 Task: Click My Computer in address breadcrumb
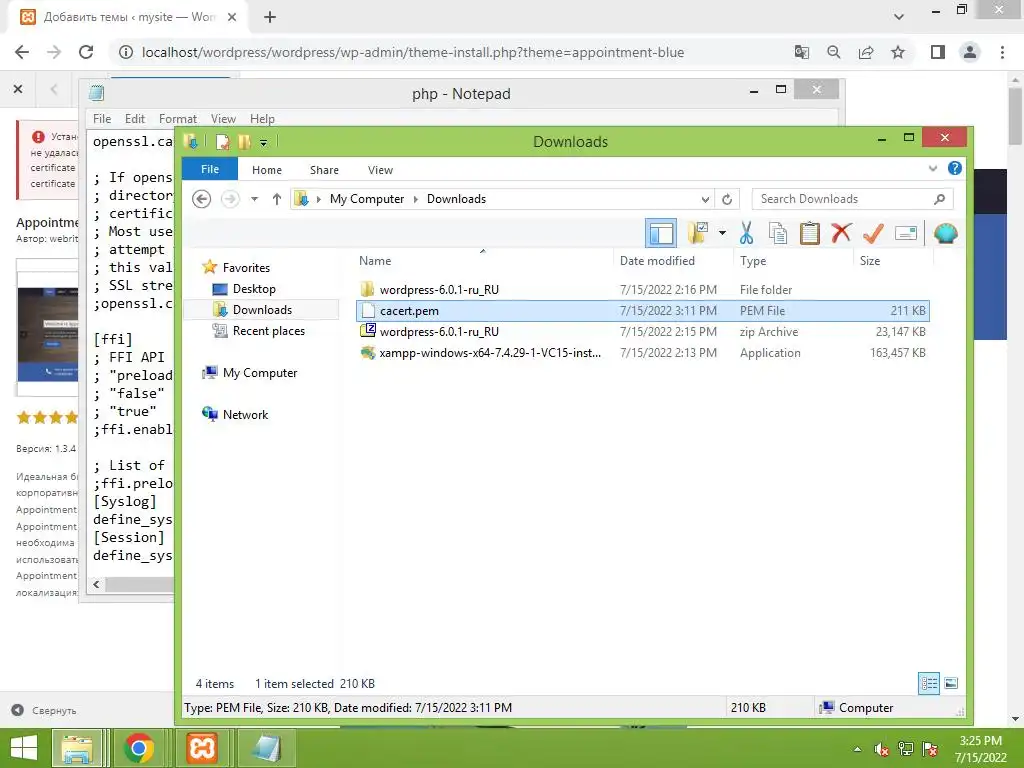[x=366, y=199]
